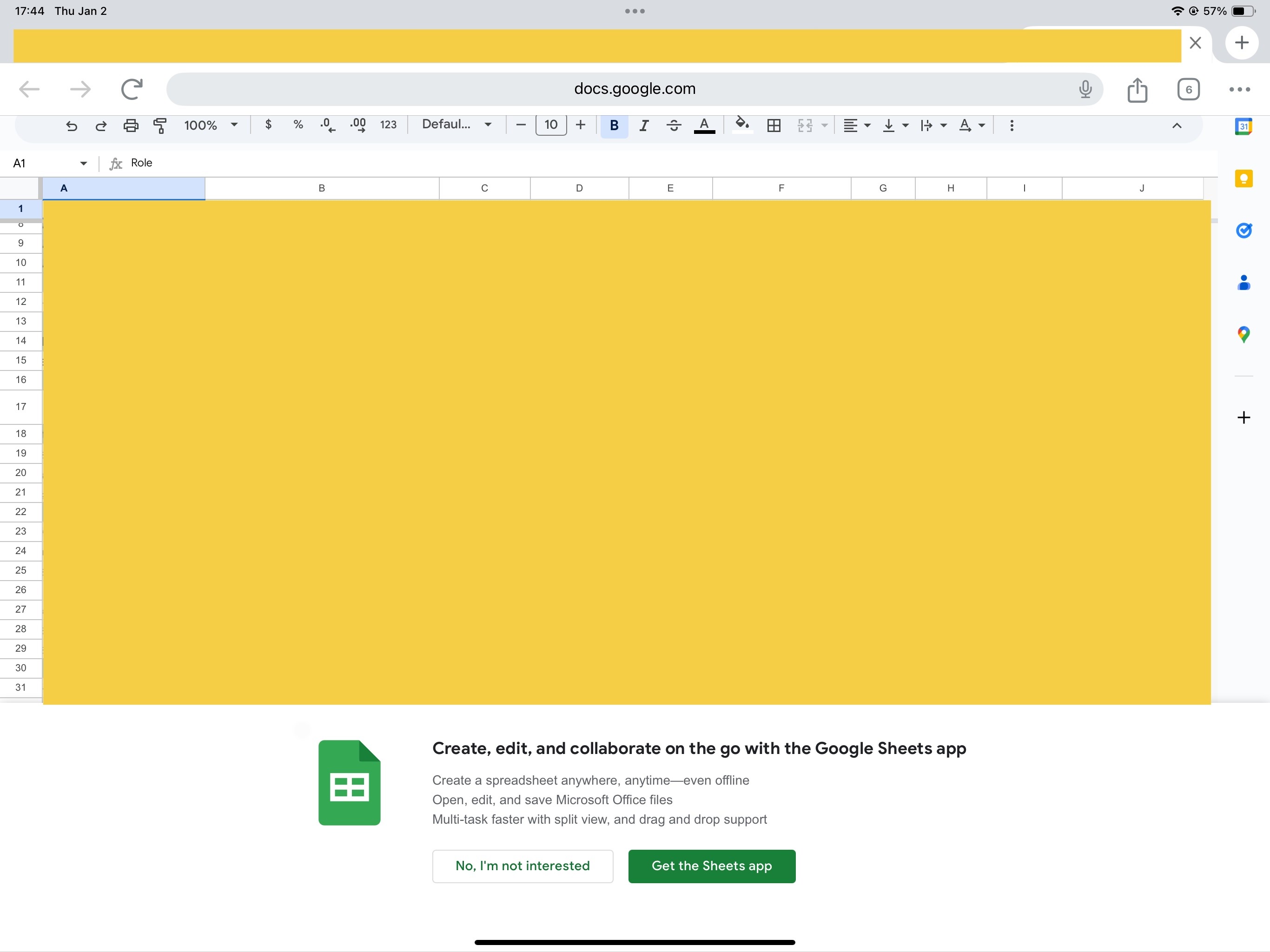Open Google Maps in side panel

click(x=1243, y=334)
